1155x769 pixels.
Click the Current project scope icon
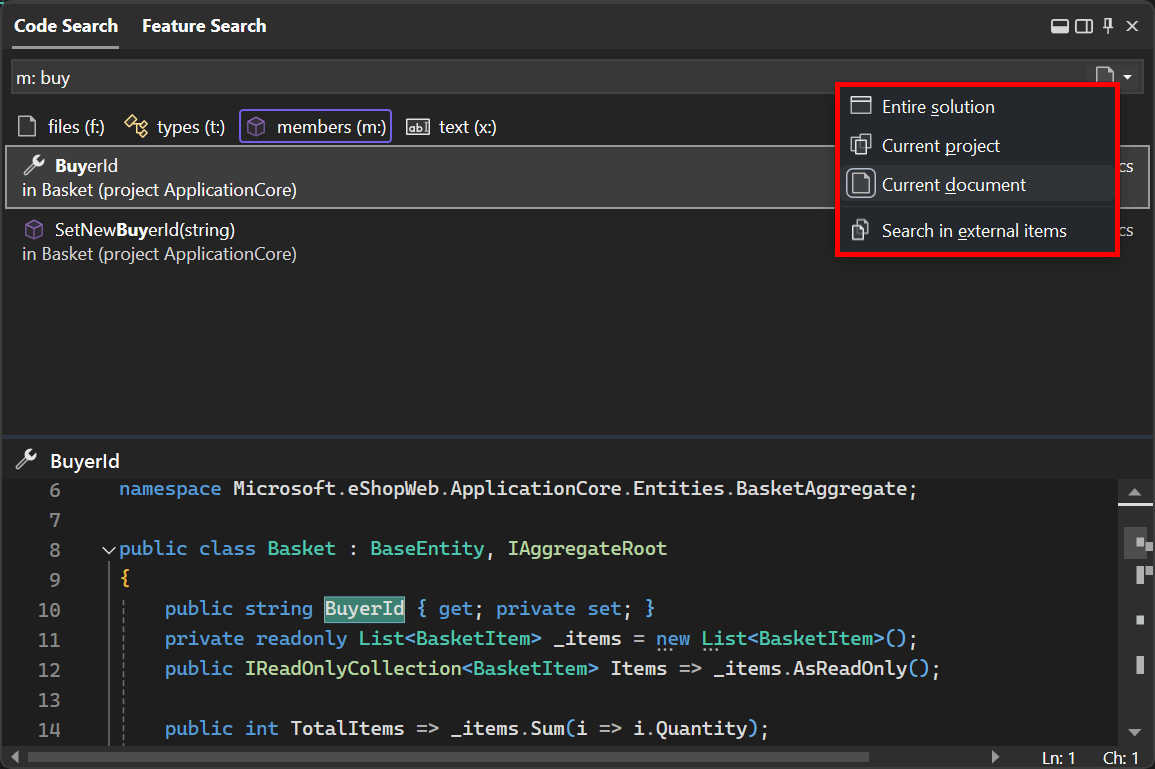click(860, 144)
